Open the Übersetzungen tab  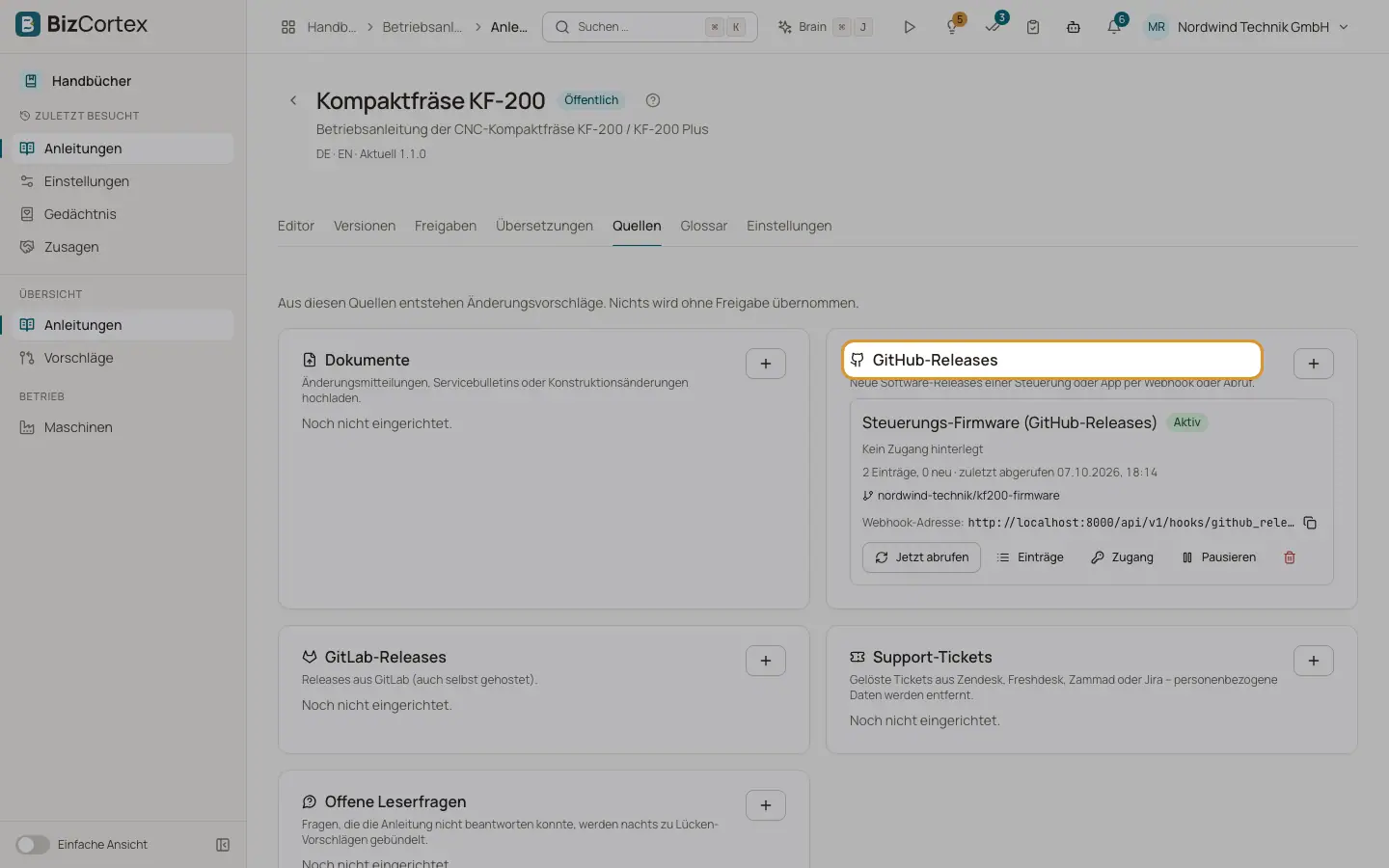tap(544, 226)
